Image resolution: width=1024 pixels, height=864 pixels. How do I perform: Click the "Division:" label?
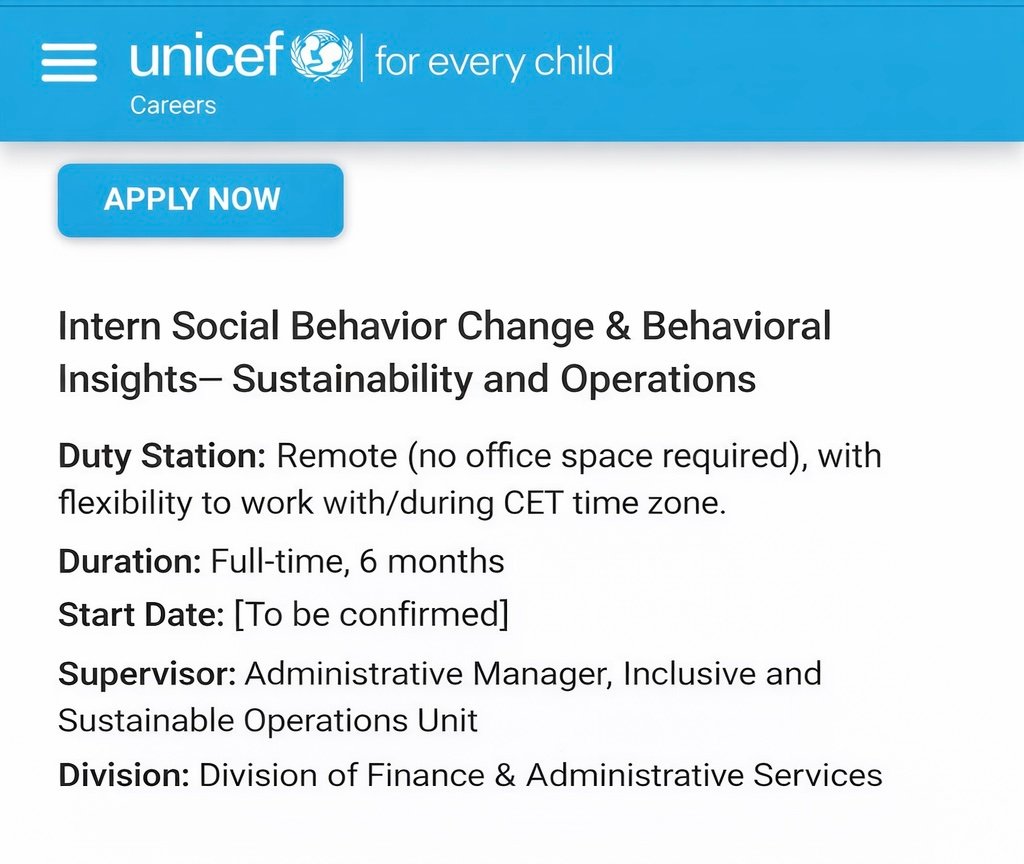pos(124,775)
